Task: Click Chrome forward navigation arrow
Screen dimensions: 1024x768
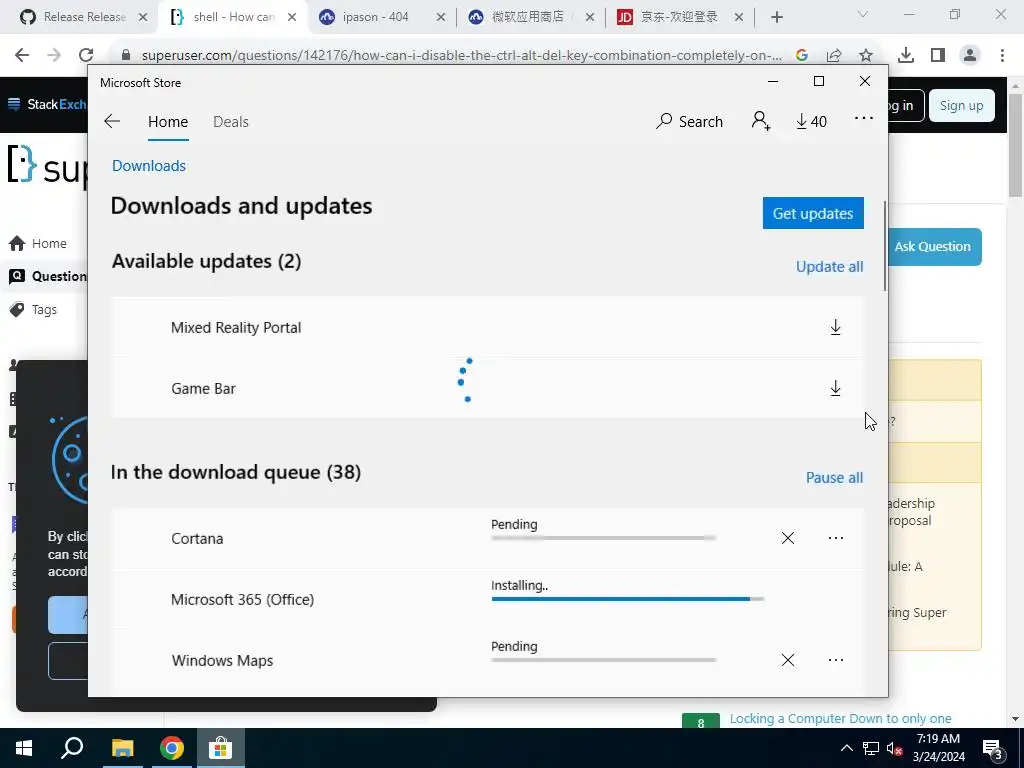Action: click(54, 55)
